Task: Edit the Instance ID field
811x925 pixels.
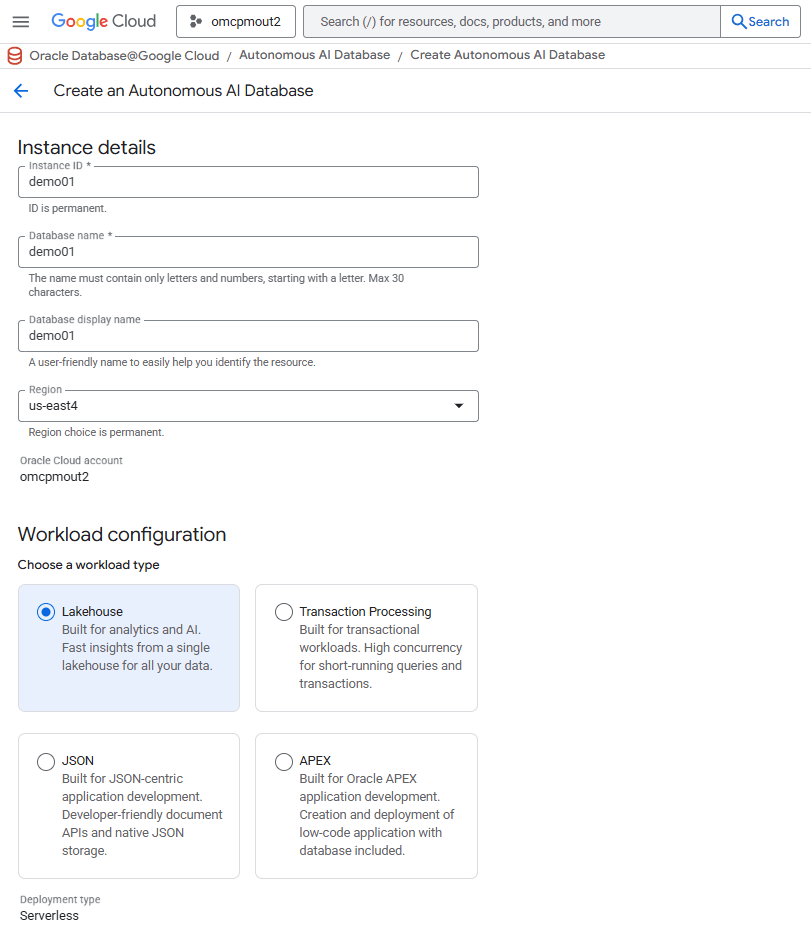Action: point(248,182)
